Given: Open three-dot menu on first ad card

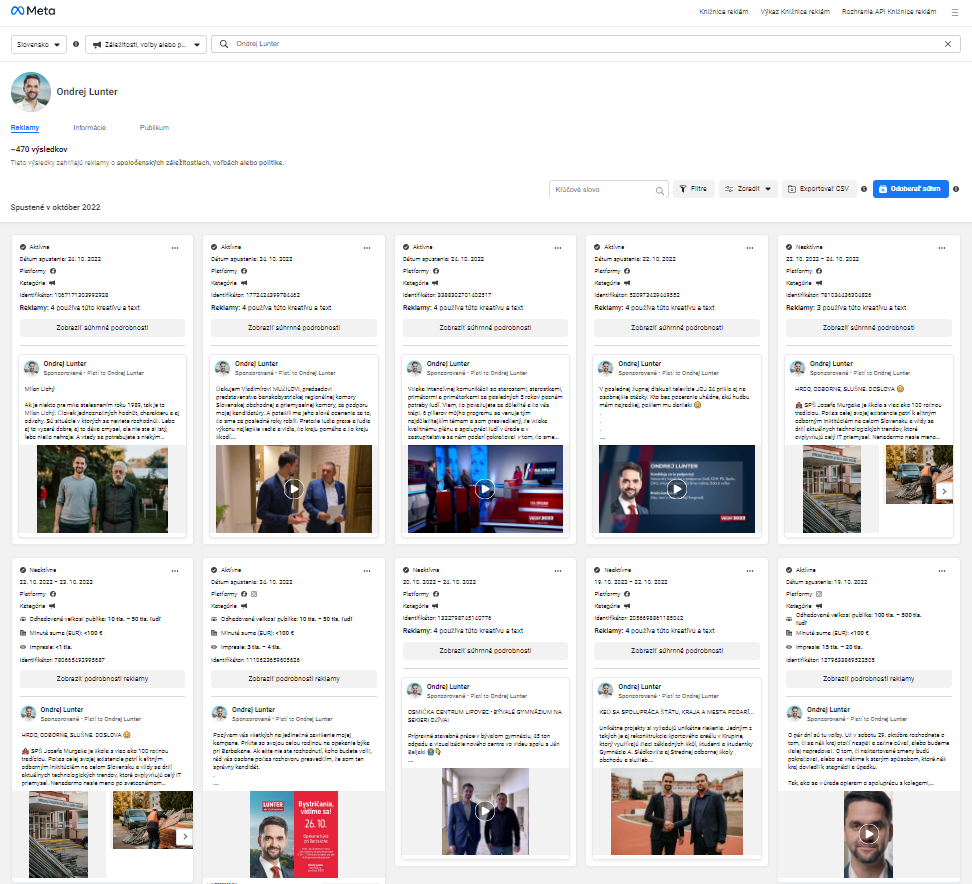Looking at the screenshot, I should point(176,246).
